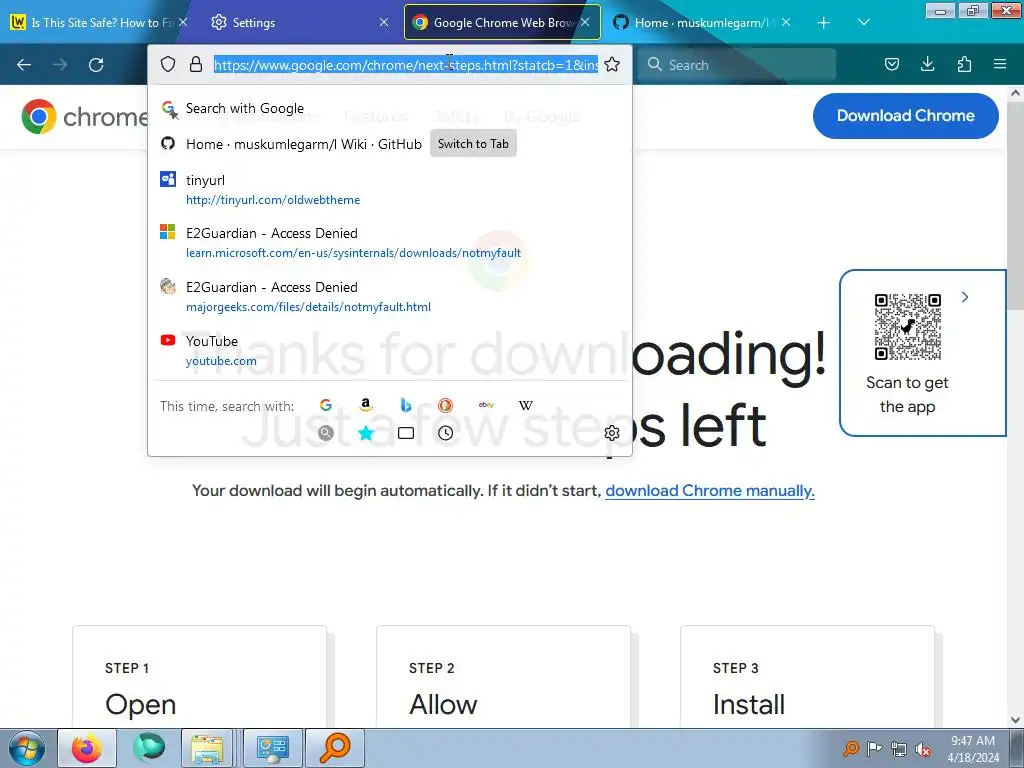The width and height of the screenshot is (1024, 768).
Task: Search history with the clock icon
Action: tap(445, 432)
